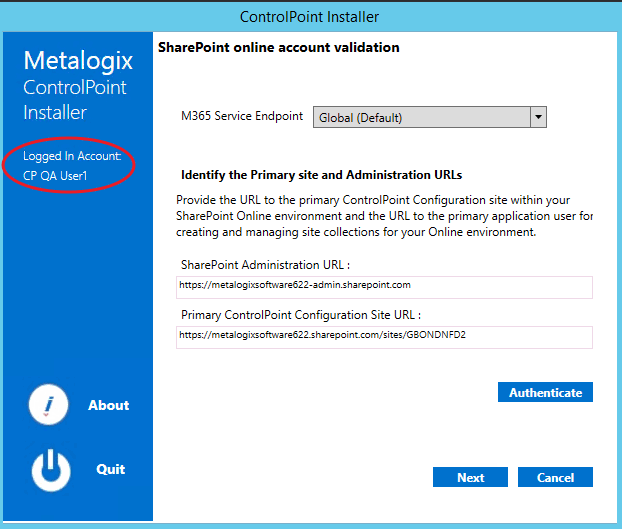Proceed with the Next button
This screenshot has height=529, width=622.
(x=470, y=477)
